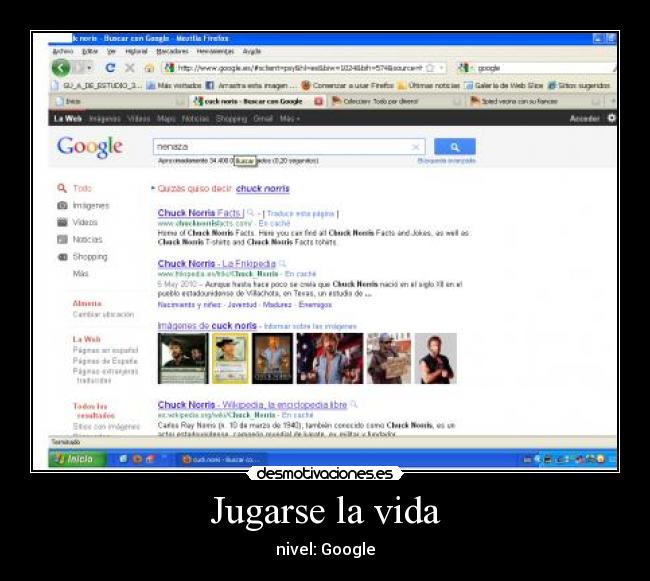Open American flag Chuck Norris thumbnail

[330, 358]
